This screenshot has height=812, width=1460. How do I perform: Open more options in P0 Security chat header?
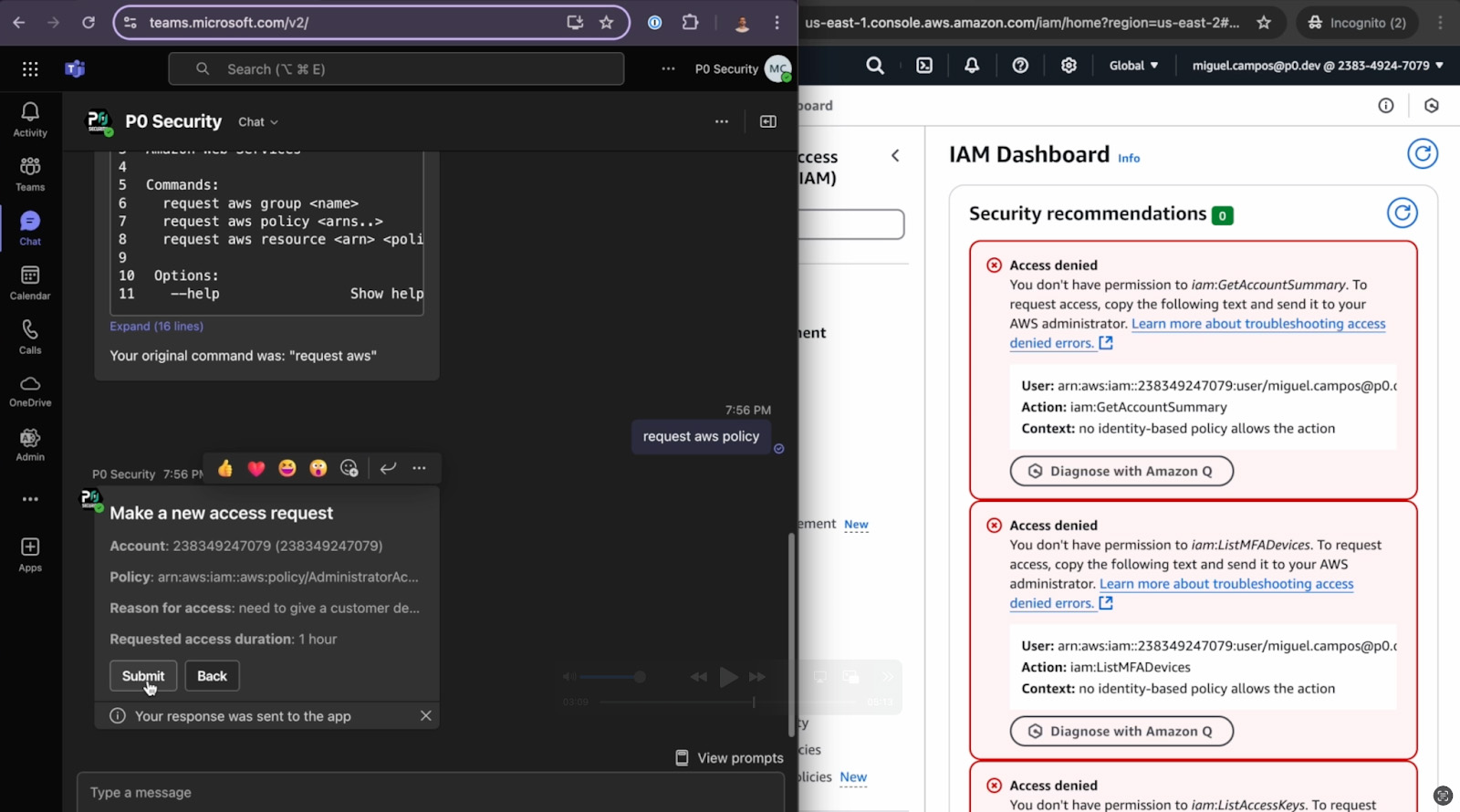point(722,121)
